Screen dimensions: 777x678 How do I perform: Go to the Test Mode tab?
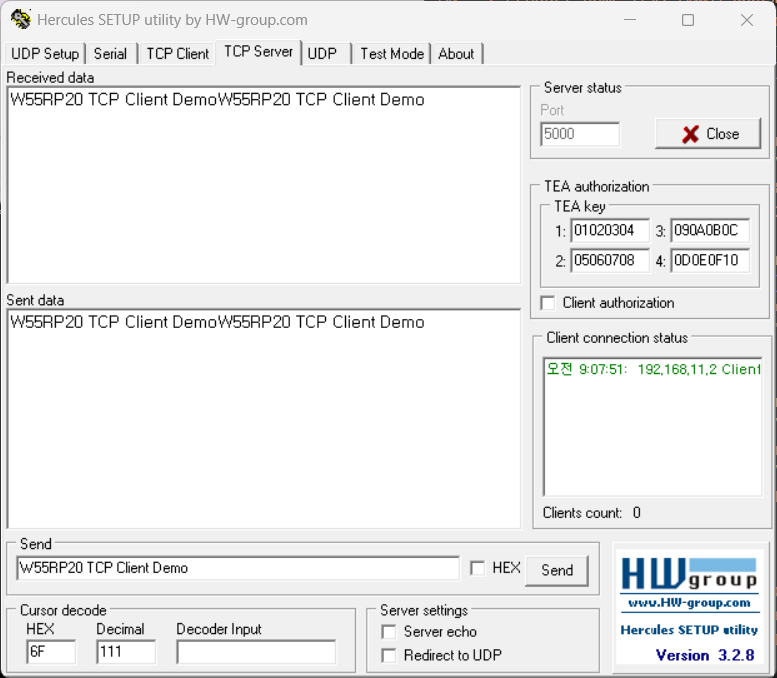click(x=392, y=54)
